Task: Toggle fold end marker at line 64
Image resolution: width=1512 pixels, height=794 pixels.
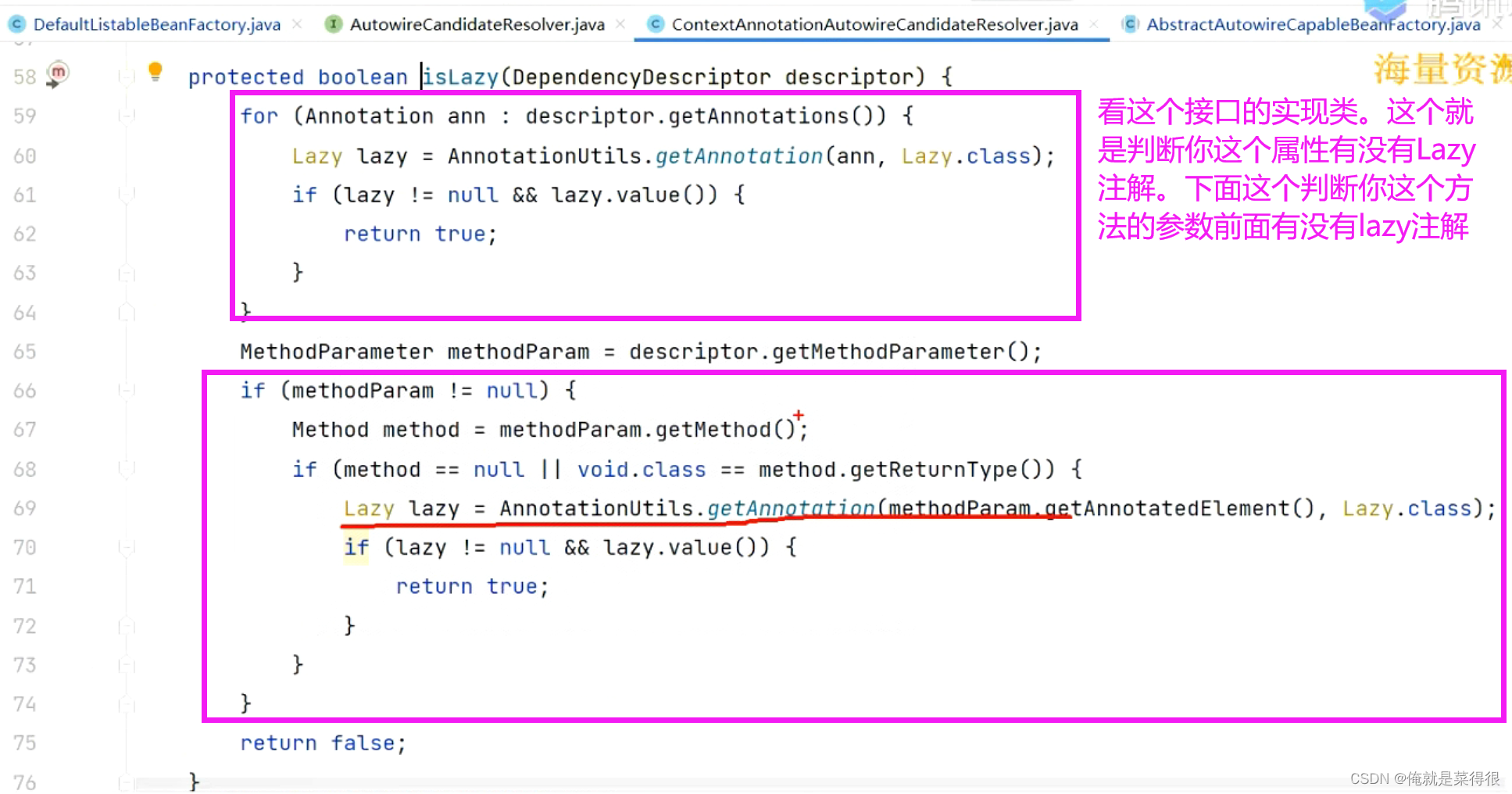Action: coord(126,313)
